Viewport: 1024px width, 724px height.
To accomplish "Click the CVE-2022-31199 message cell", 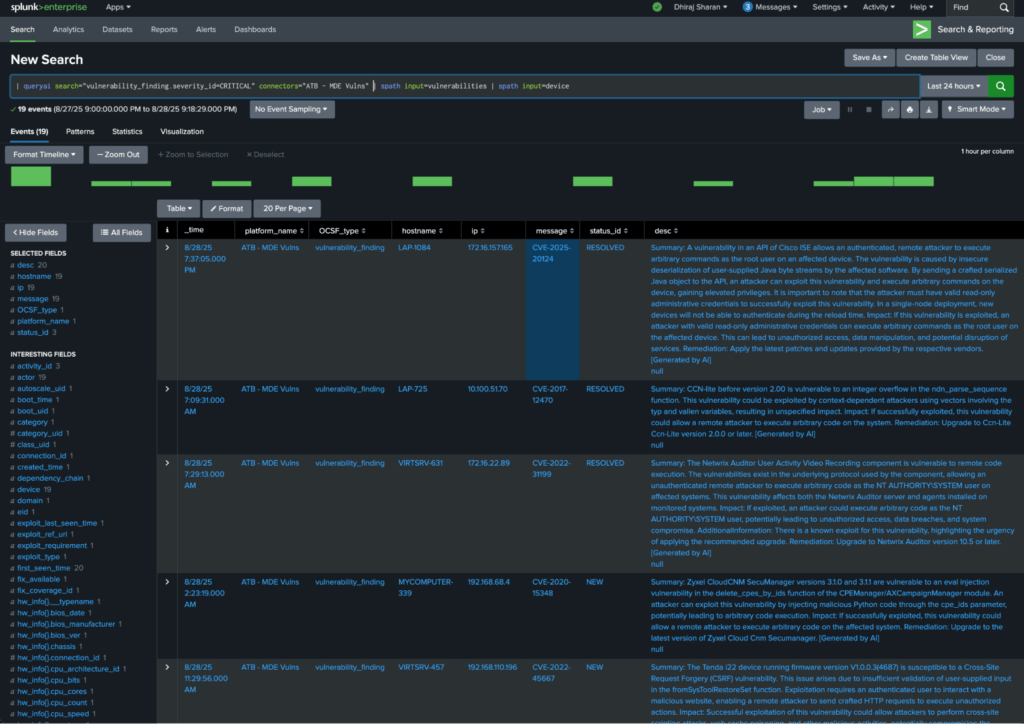I will click(552, 469).
